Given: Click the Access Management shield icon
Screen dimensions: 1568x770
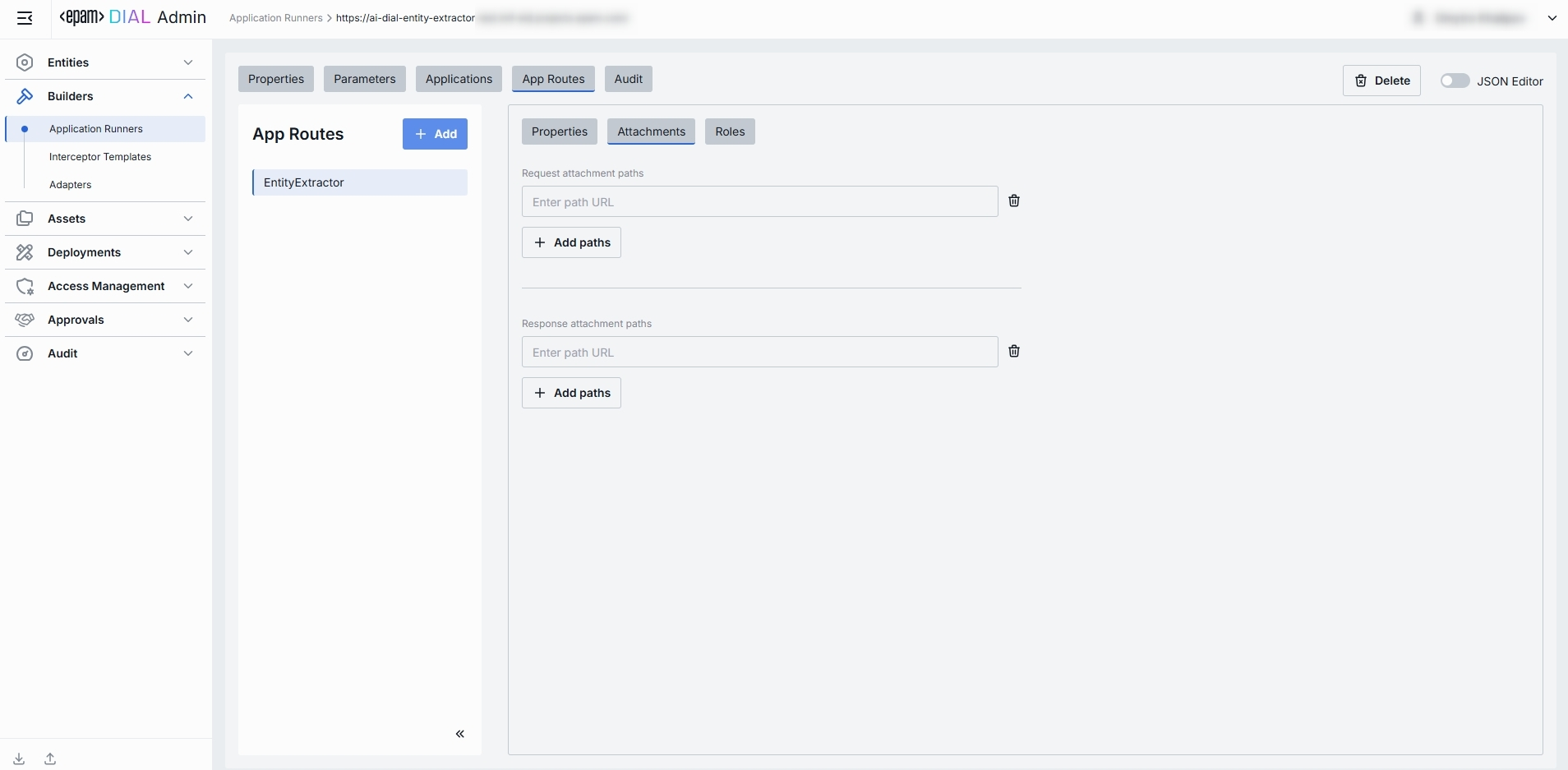Looking at the screenshot, I should point(25,286).
